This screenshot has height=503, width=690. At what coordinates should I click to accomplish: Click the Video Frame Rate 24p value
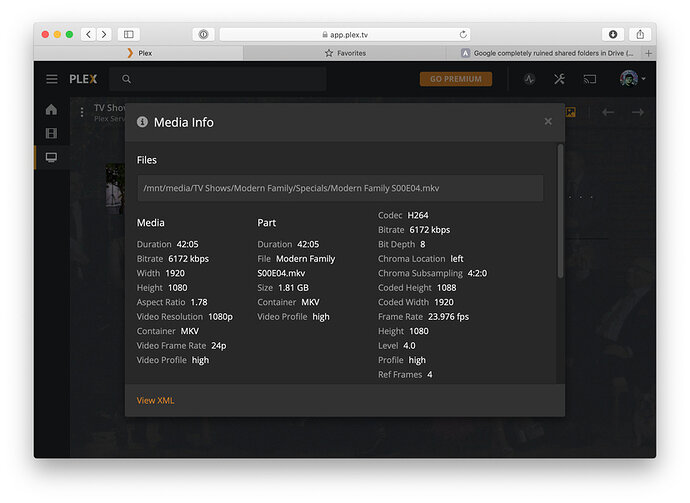click(x=219, y=346)
